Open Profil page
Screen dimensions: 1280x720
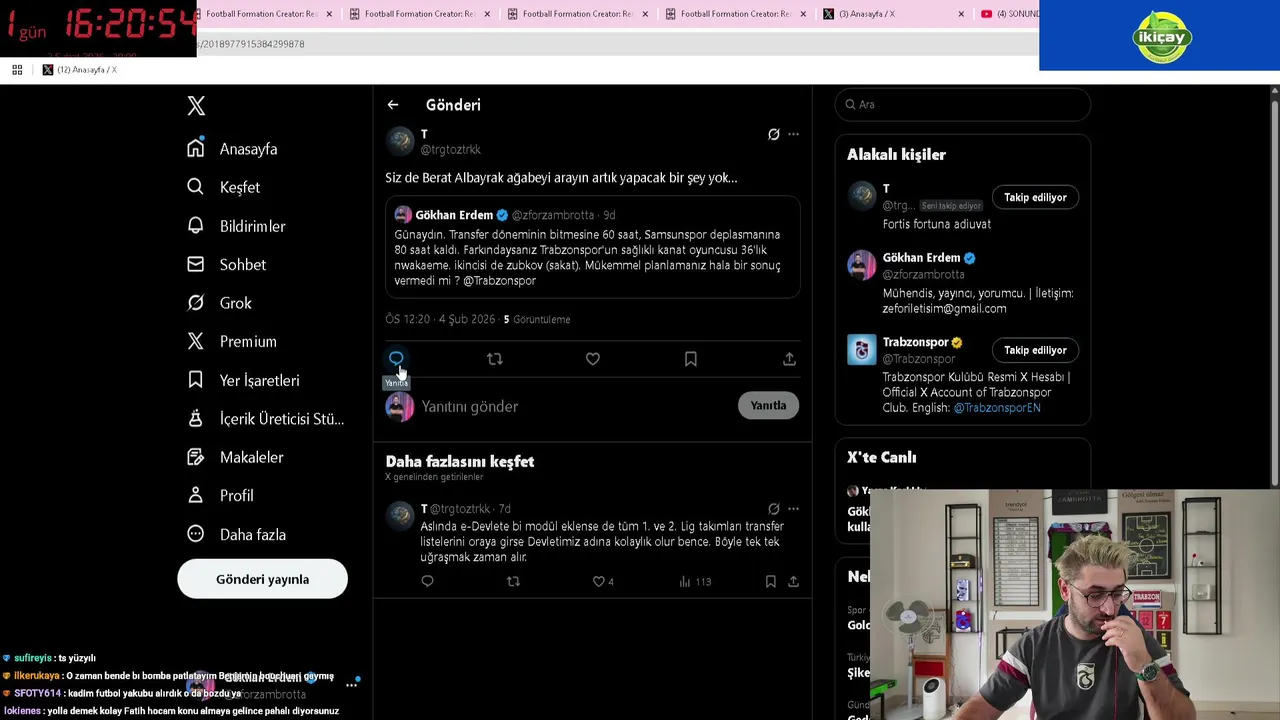220,495
